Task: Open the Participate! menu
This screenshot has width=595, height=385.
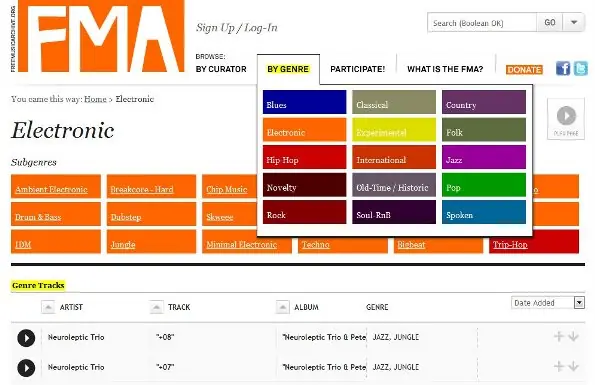Action: coord(357,69)
